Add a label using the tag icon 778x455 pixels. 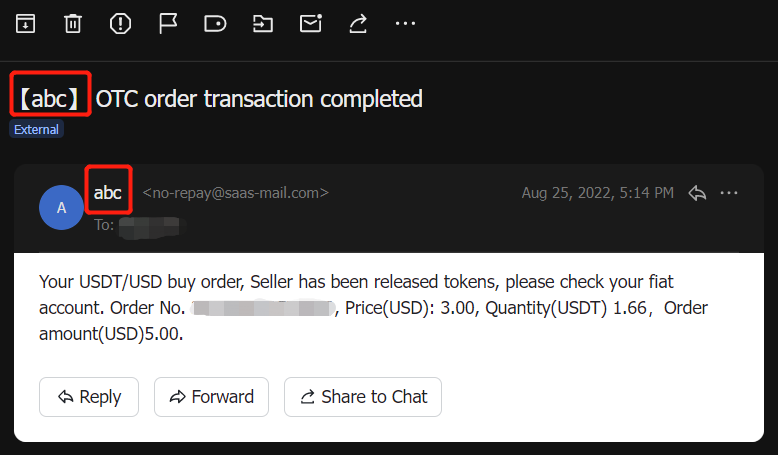215,23
